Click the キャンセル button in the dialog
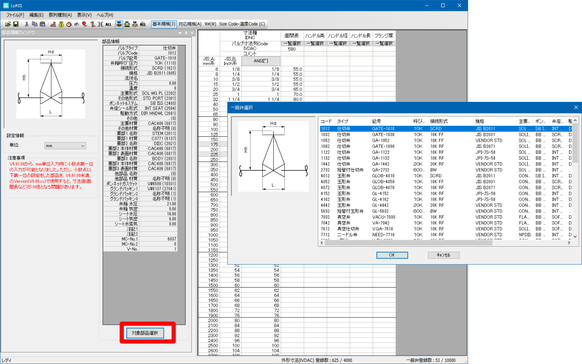 [x=444, y=255]
